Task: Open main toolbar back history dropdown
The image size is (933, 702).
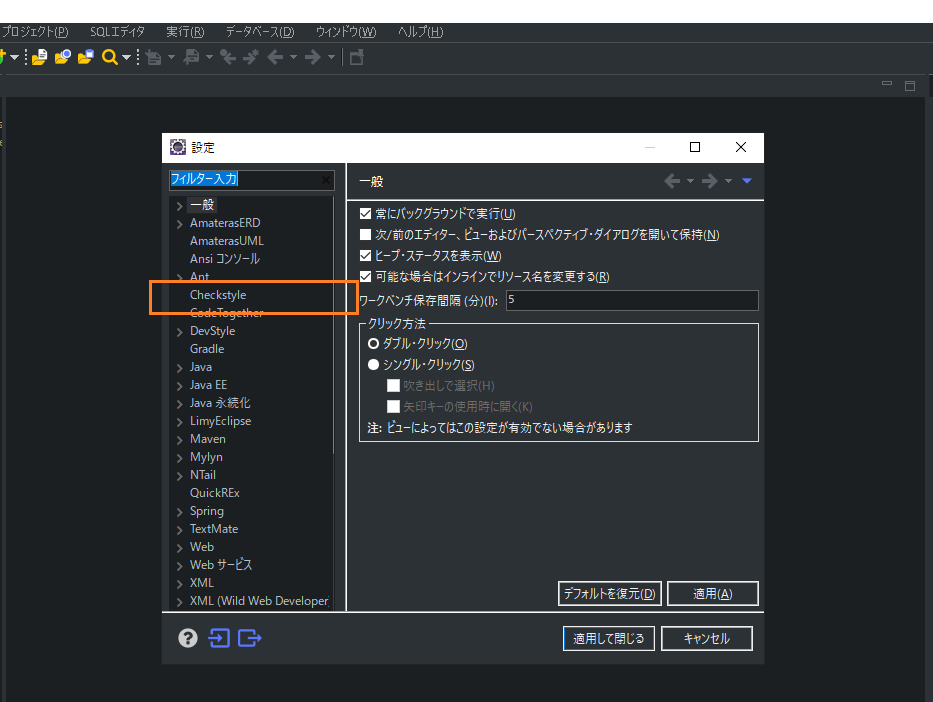Action: tap(293, 58)
